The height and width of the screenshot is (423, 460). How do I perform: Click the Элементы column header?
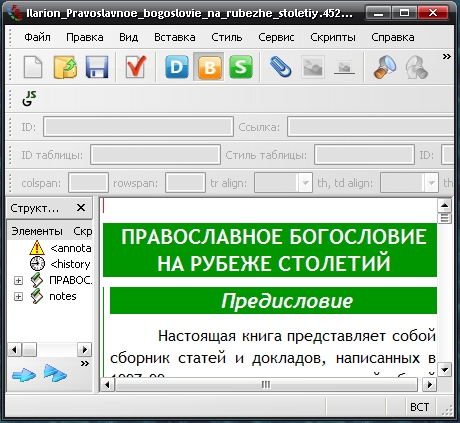(x=37, y=231)
